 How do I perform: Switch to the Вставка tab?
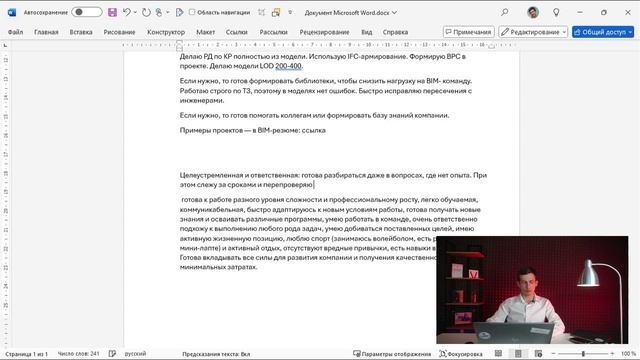[x=81, y=32]
